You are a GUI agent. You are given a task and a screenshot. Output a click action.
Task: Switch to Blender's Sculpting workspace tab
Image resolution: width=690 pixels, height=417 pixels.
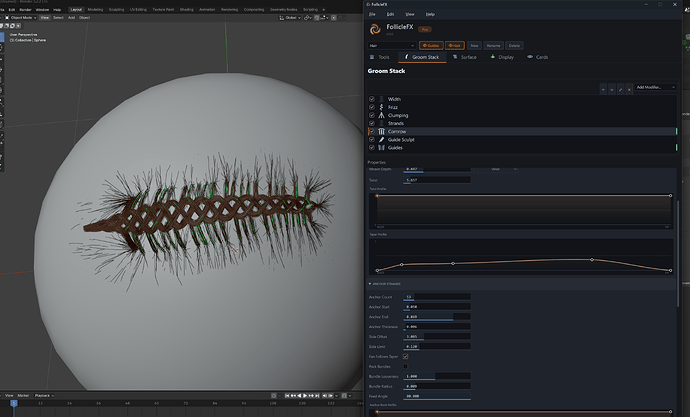116,9
